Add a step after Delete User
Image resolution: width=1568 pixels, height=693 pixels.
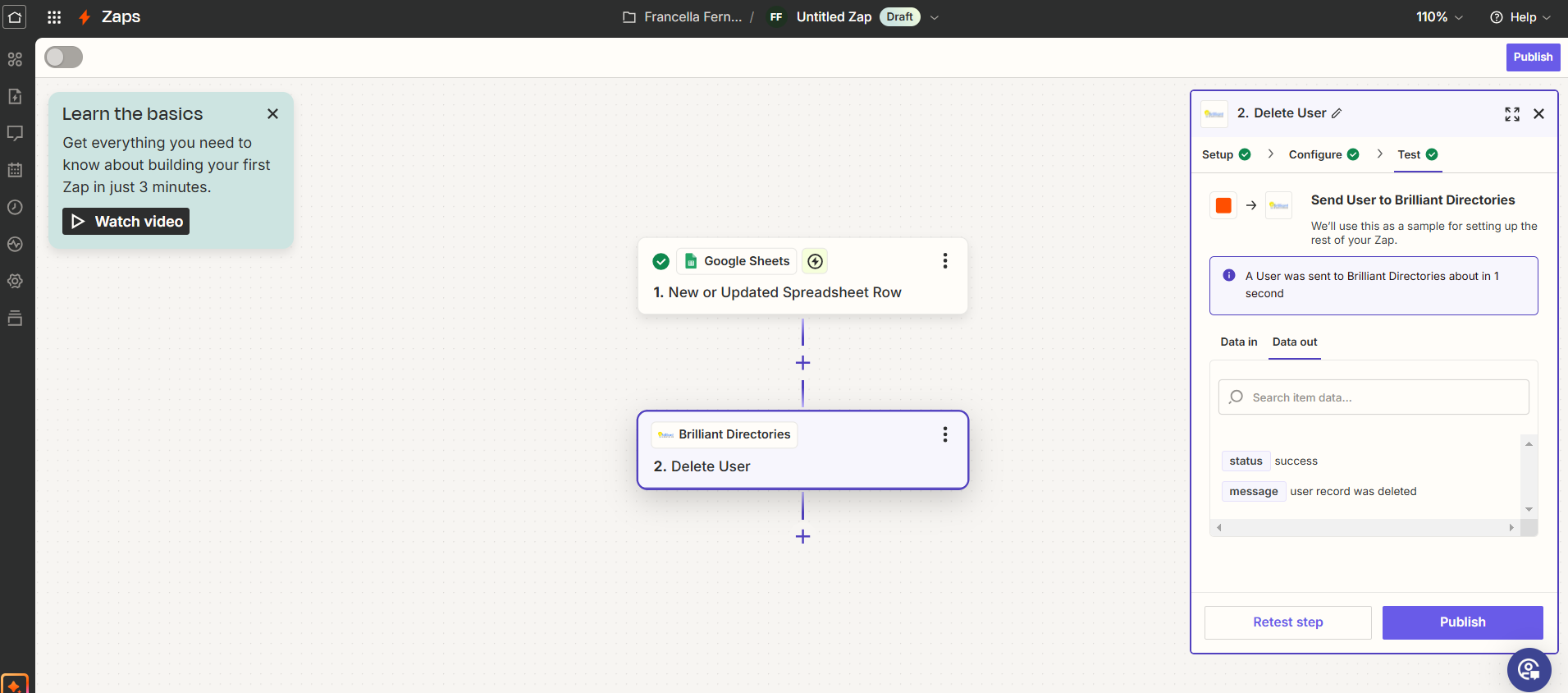pyautogui.click(x=802, y=537)
